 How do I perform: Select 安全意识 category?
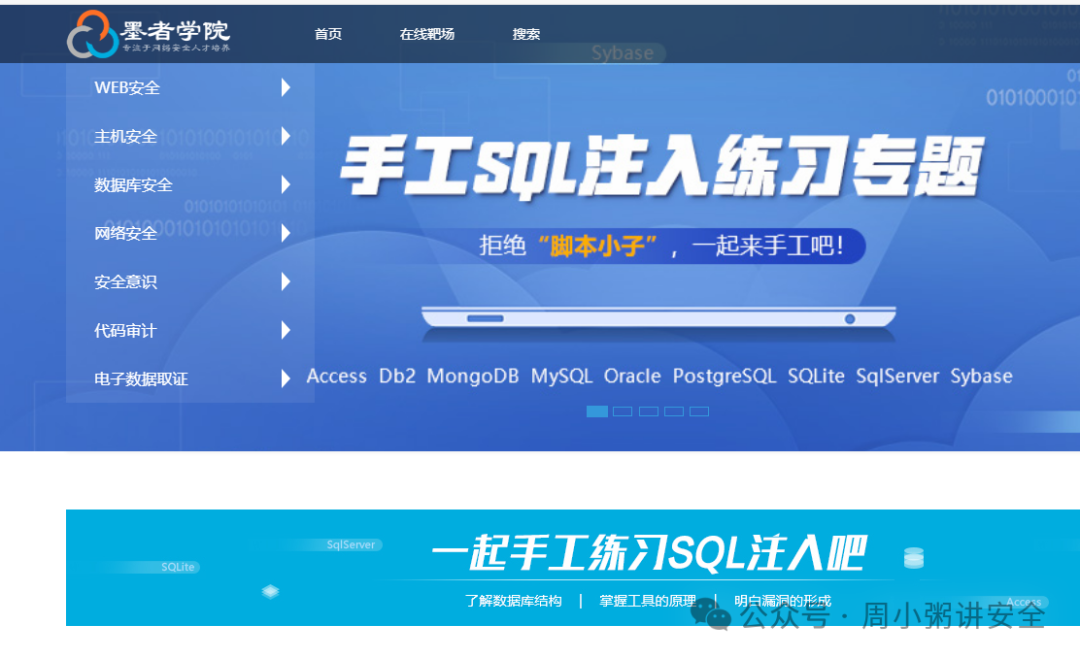tap(125, 282)
